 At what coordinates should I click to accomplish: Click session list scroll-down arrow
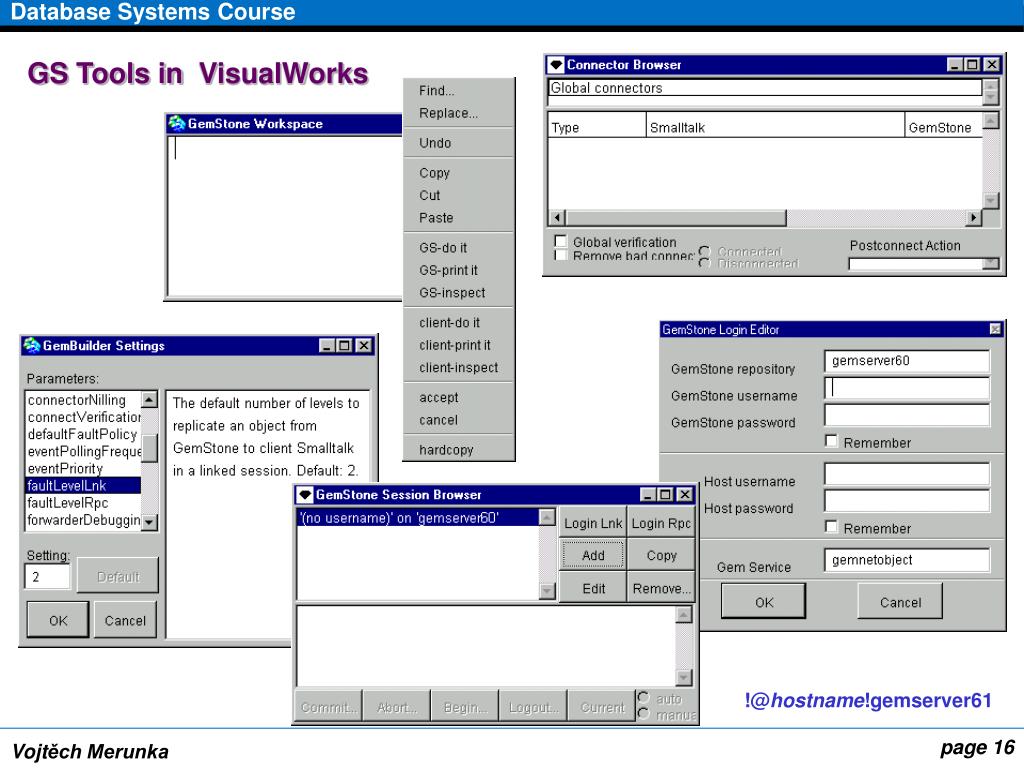[x=547, y=591]
